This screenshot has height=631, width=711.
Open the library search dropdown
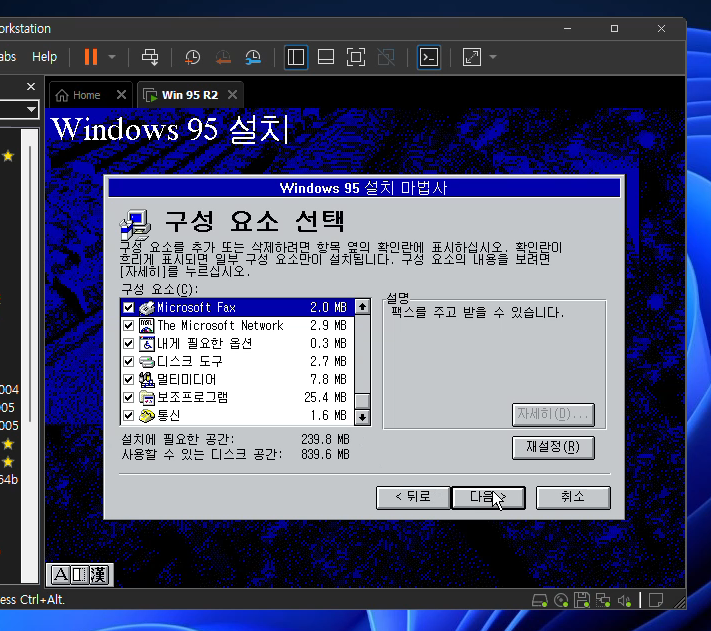31,109
